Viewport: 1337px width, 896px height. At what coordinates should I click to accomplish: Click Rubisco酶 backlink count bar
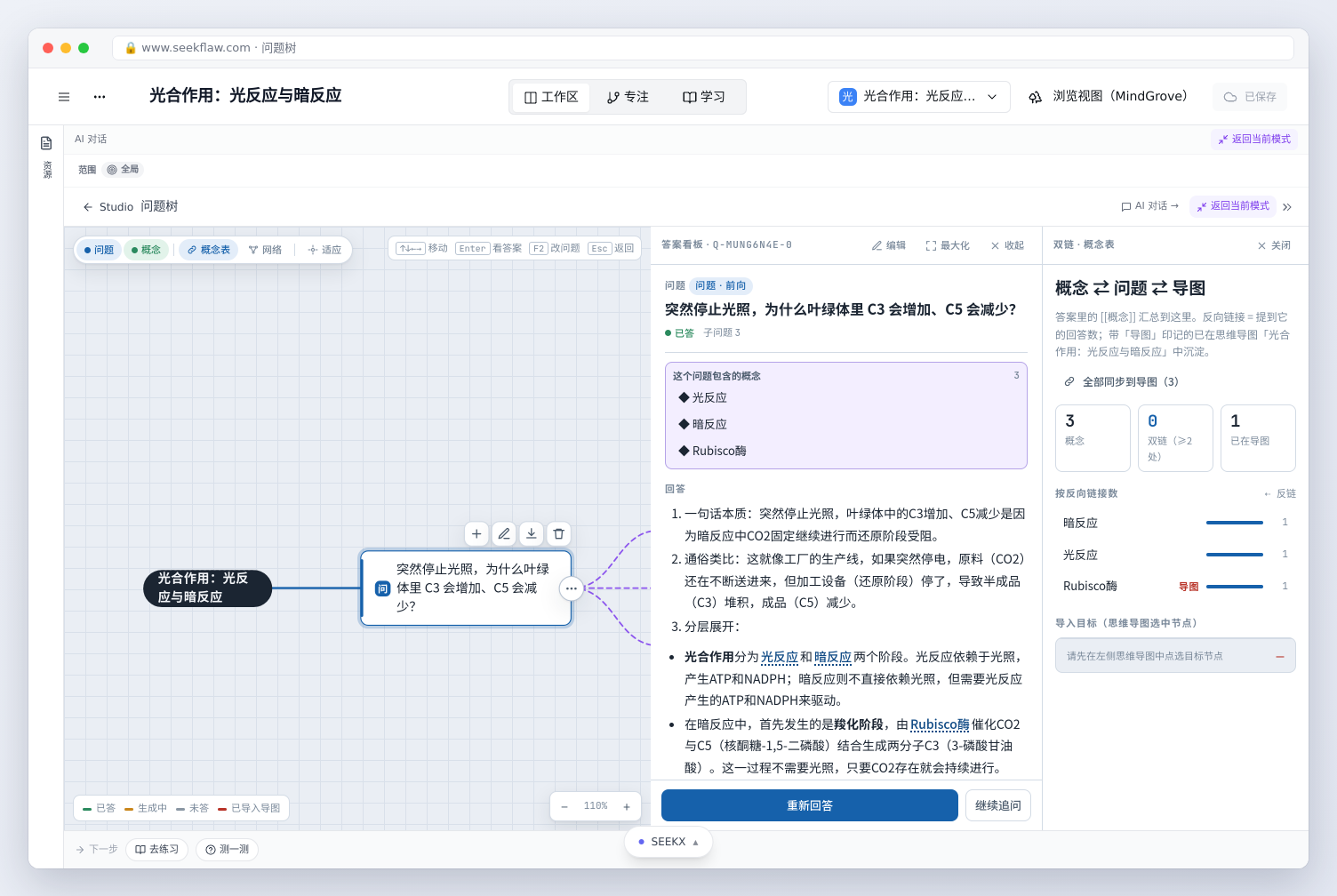click(1234, 587)
